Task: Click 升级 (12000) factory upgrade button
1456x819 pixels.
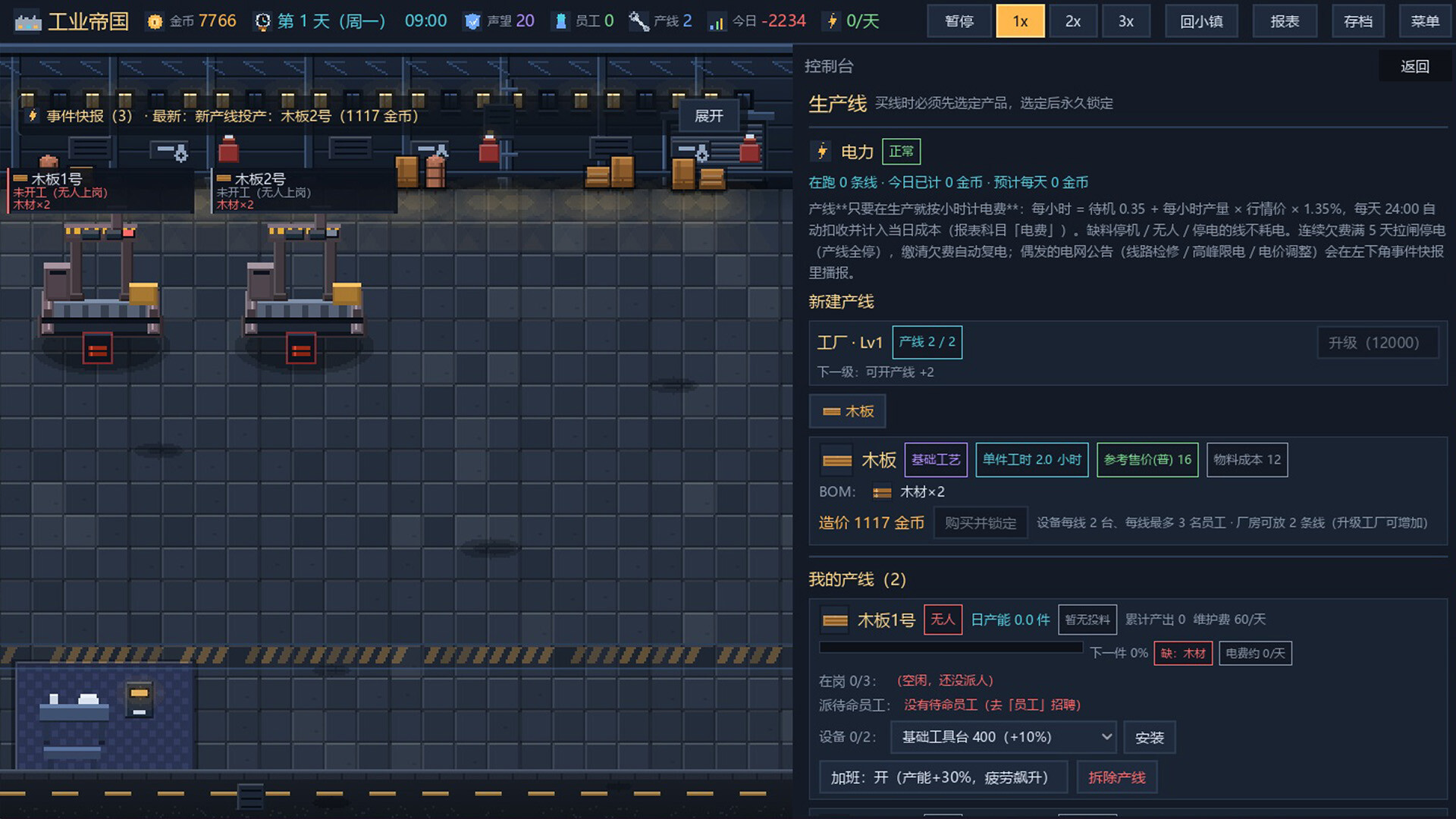Action: 1378,343
